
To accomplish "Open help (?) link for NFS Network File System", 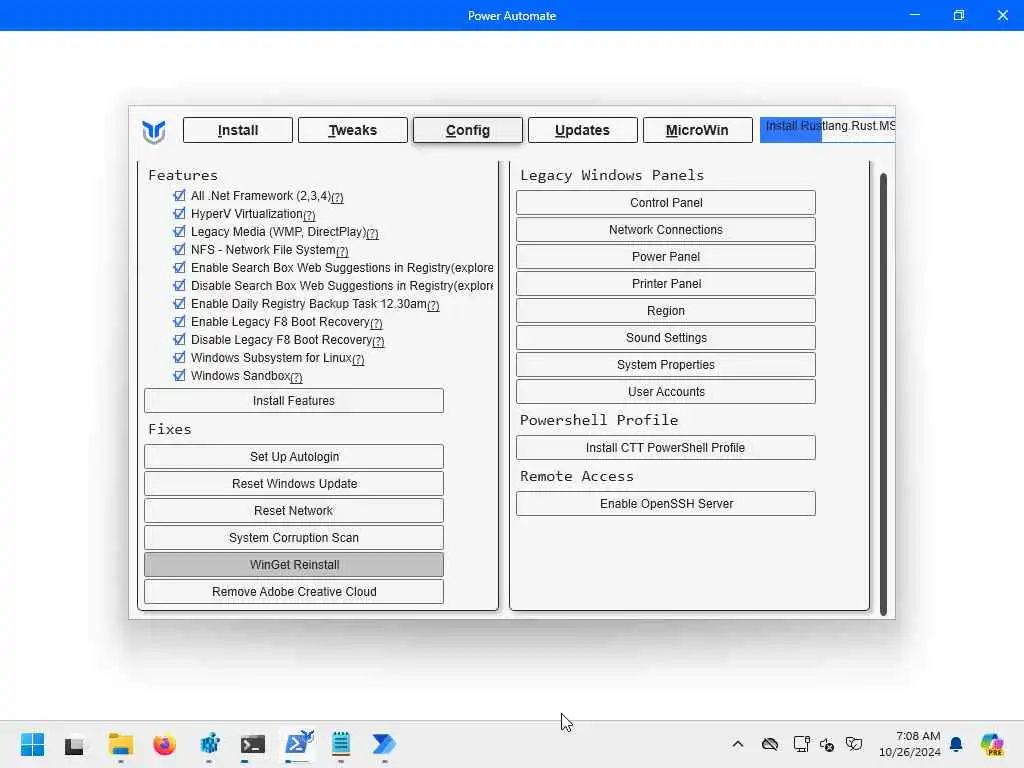I will (x=342, y=251).
